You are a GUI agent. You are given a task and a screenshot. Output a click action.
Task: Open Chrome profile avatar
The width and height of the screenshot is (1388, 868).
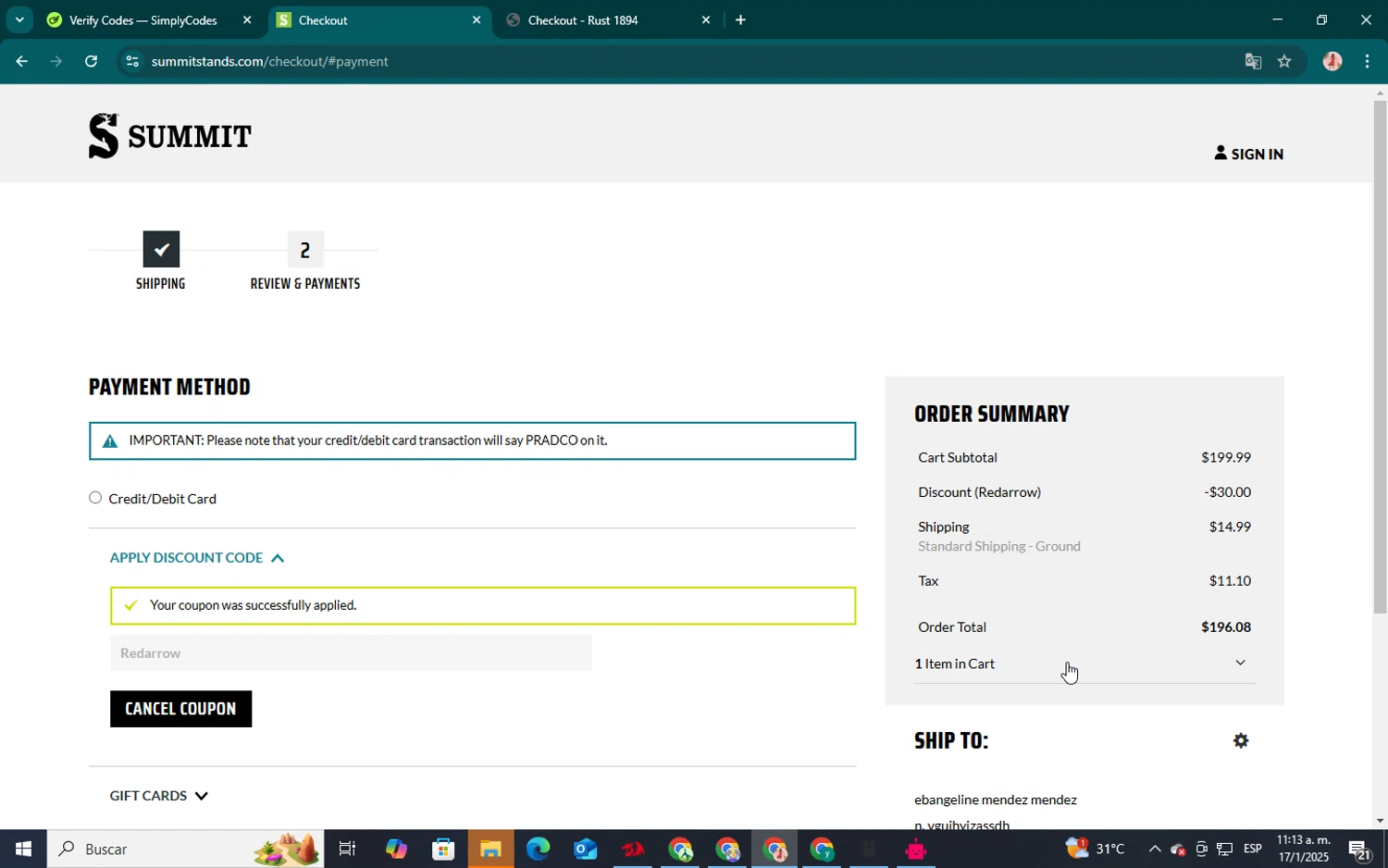[1332, 61]
